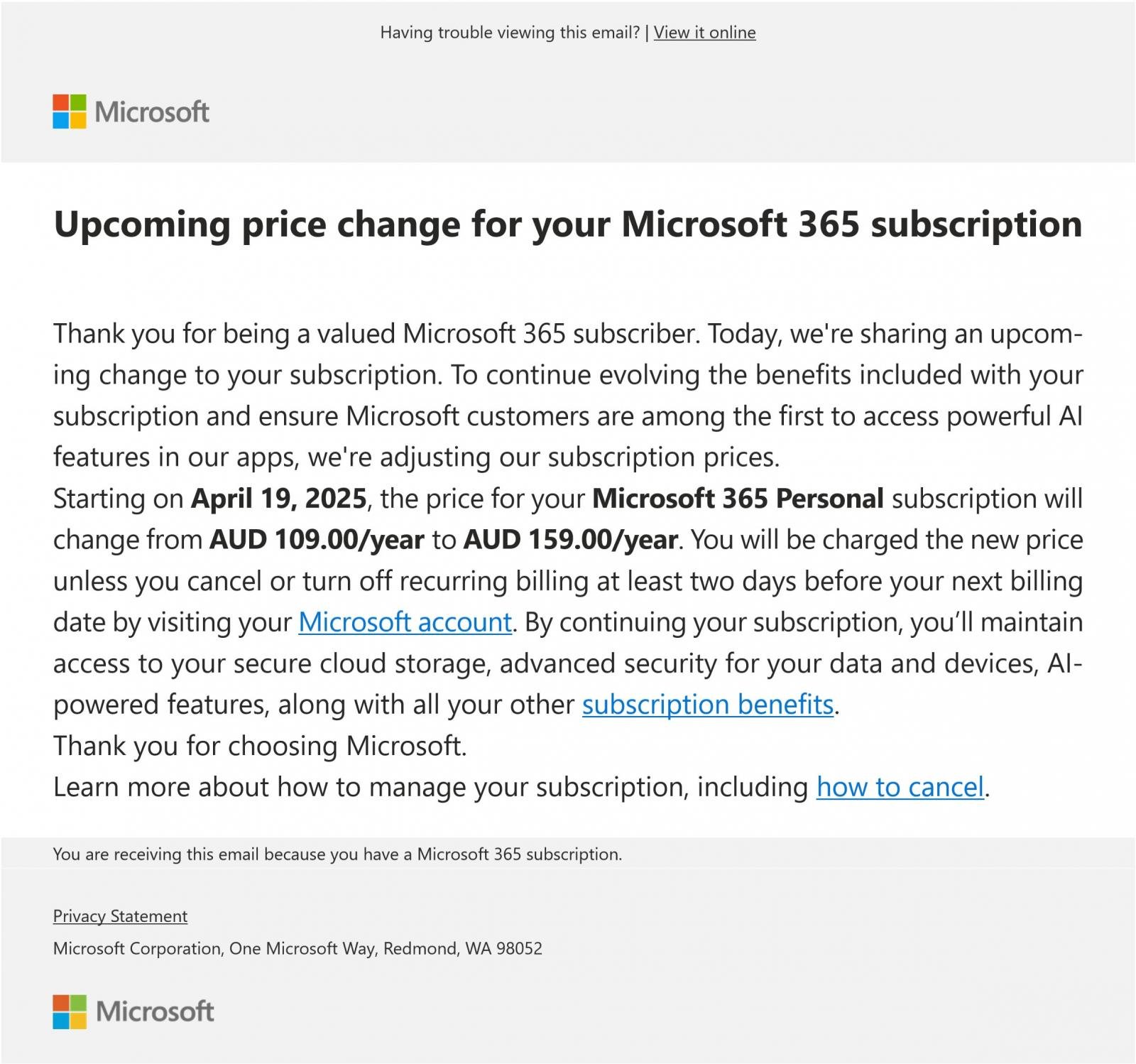
Task: Click the Microsoft Corporation Redmond address line
Action: (297, 949)
